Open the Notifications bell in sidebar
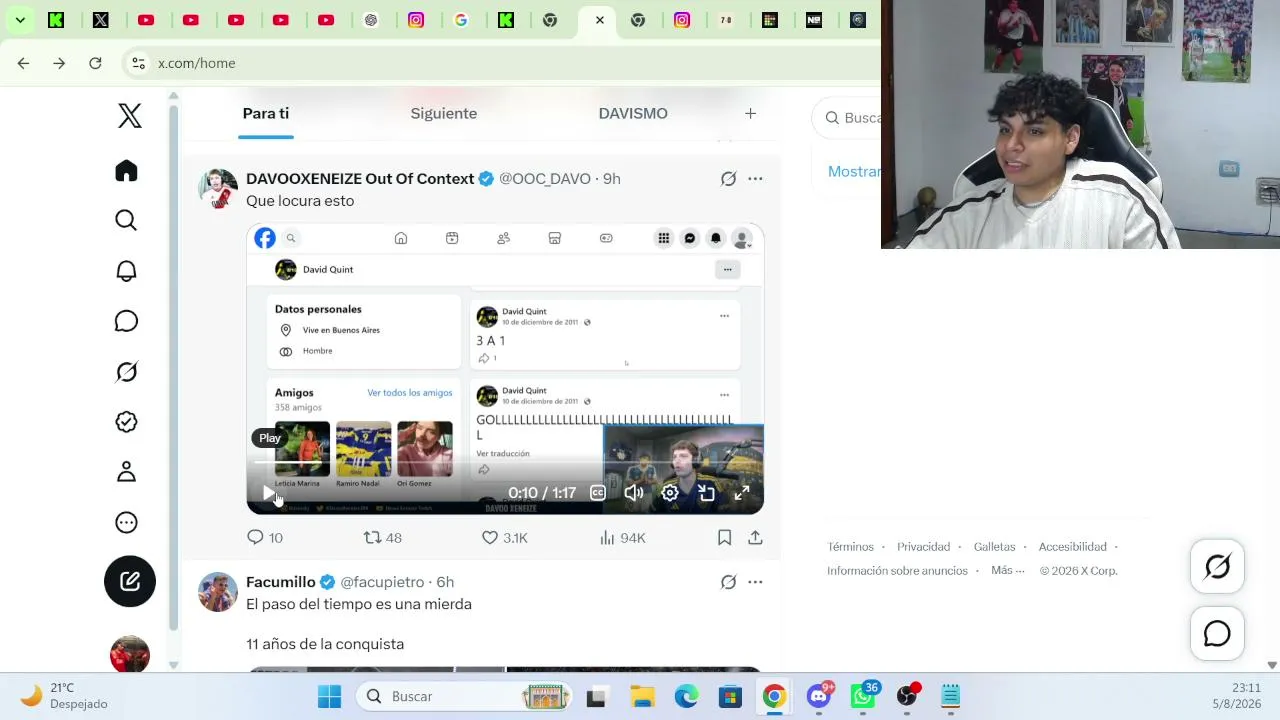 click(x=126, y=271)
